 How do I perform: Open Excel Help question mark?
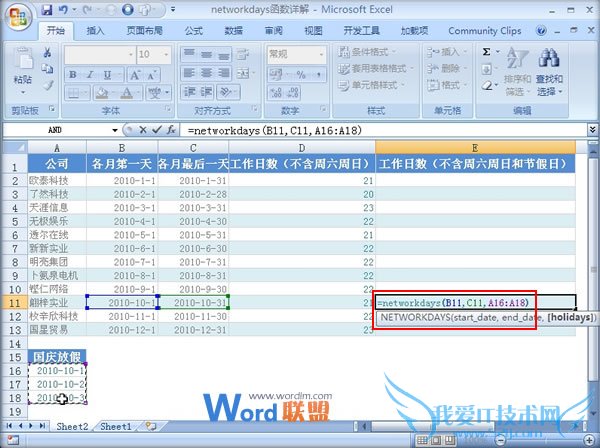click(x=541, y=31)
